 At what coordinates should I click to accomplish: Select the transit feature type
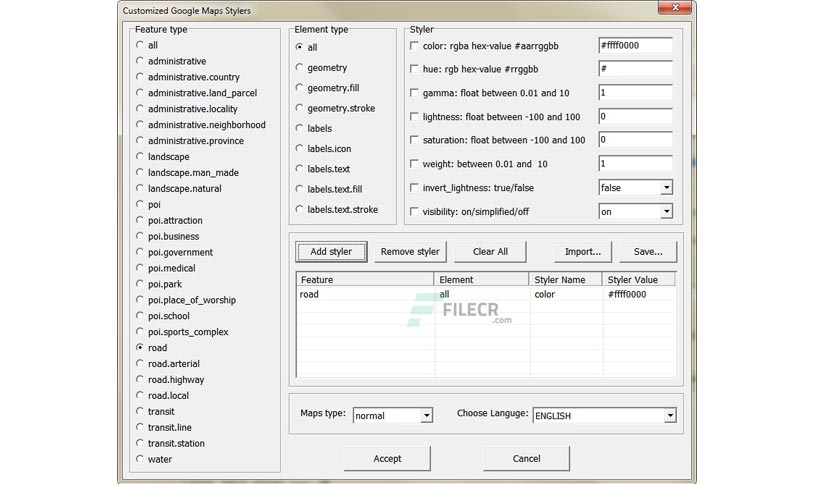click(140, 411)
